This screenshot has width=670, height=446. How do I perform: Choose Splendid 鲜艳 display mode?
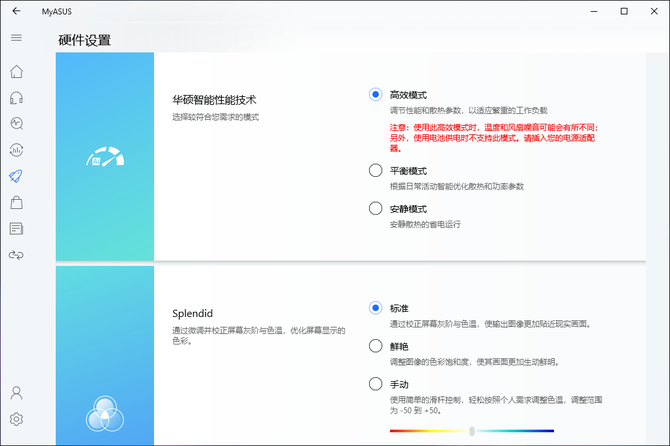(375, 346)
